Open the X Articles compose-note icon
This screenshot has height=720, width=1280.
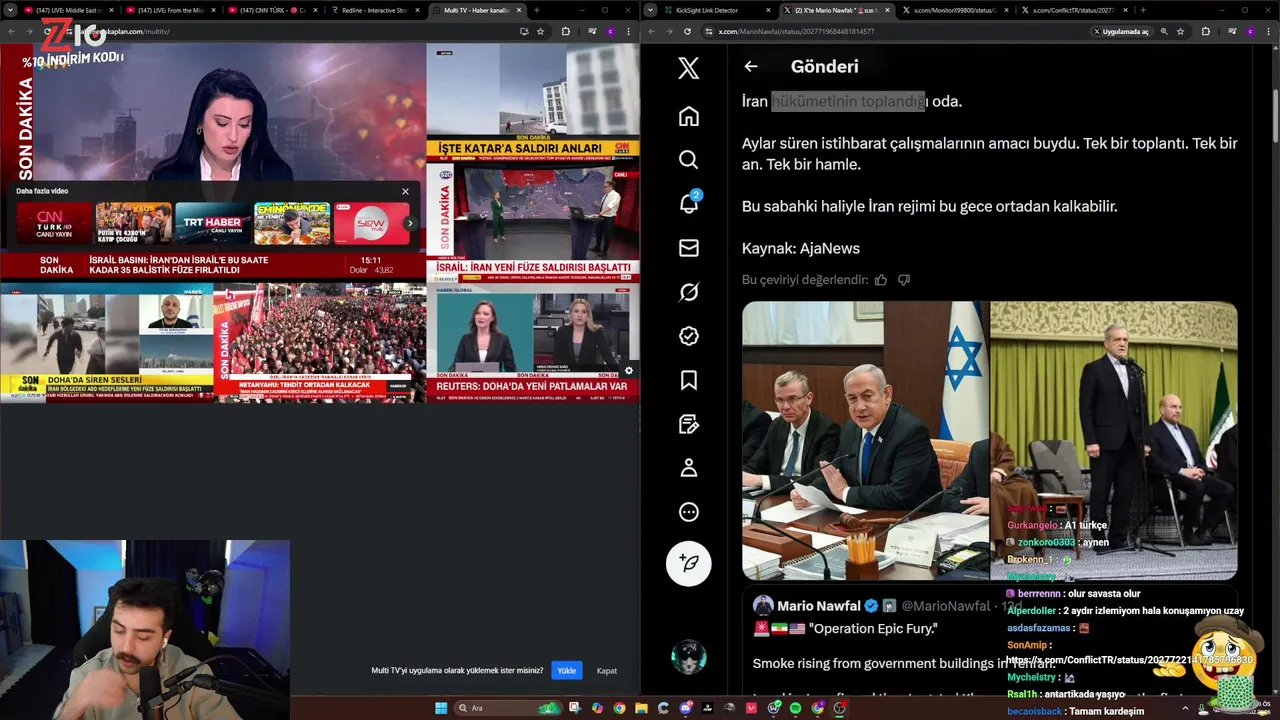688,424
